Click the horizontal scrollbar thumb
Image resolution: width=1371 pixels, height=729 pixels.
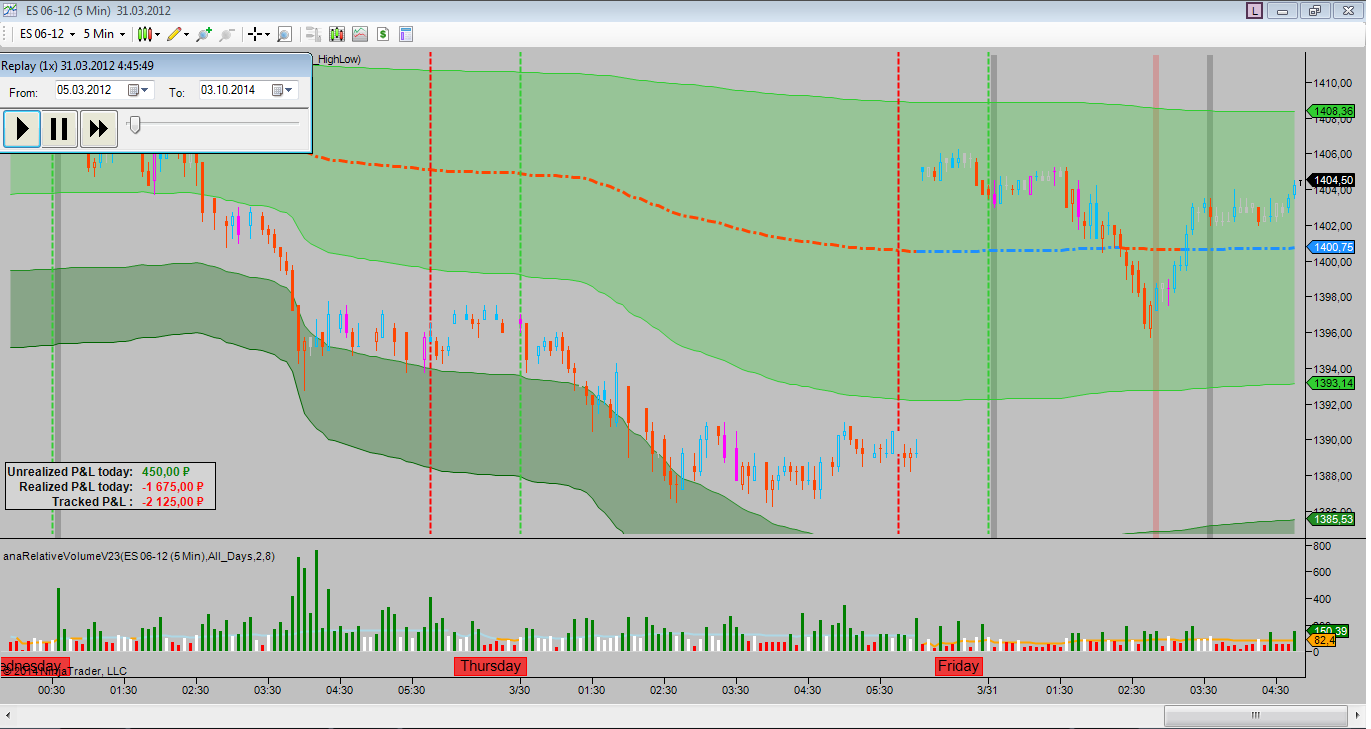click(x=1254, y=716)
